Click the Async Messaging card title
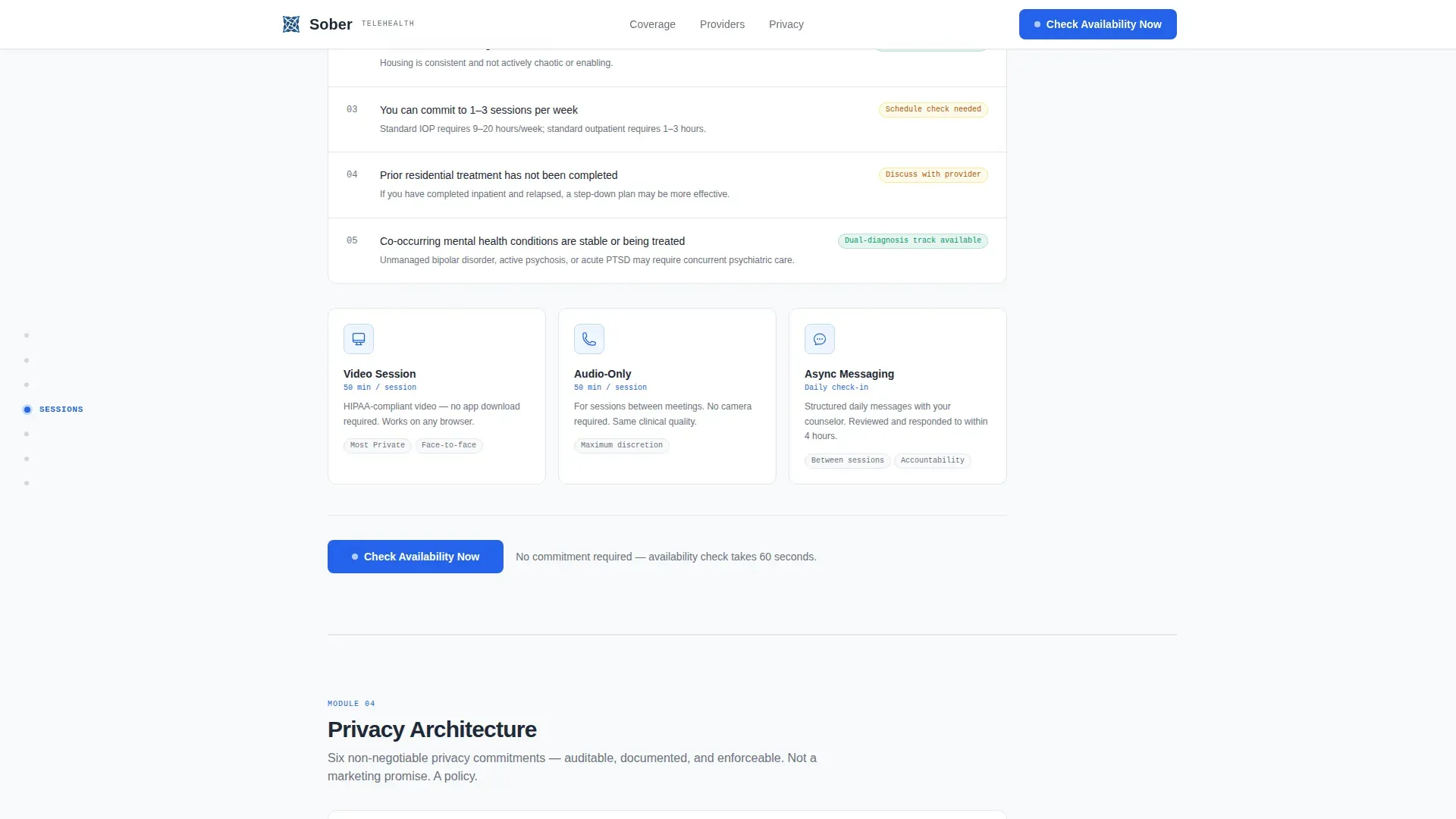 [849, 374]
